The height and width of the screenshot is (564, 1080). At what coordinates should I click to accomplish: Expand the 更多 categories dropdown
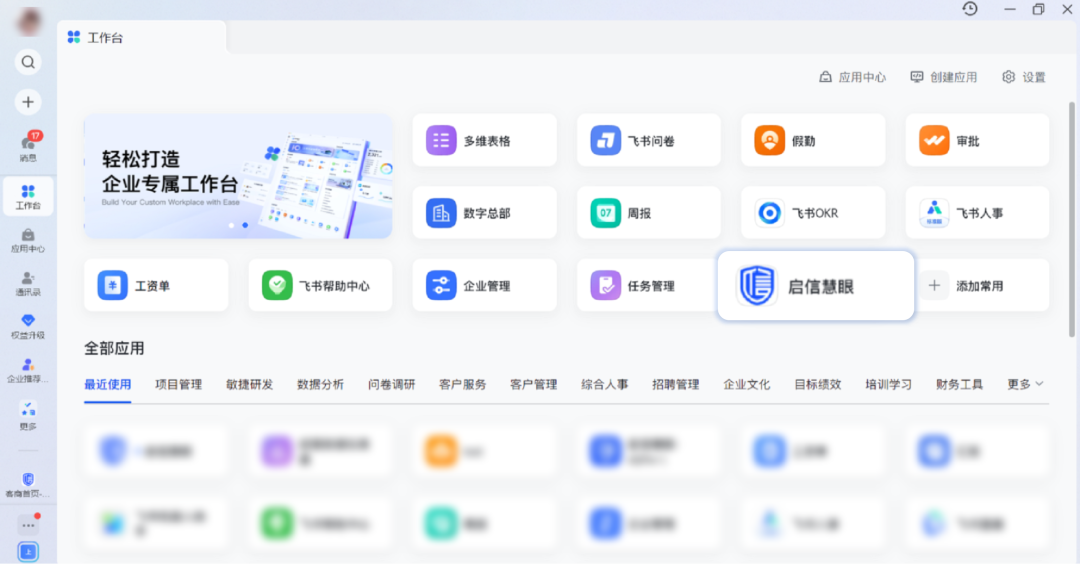click(x=1025, y=384)
